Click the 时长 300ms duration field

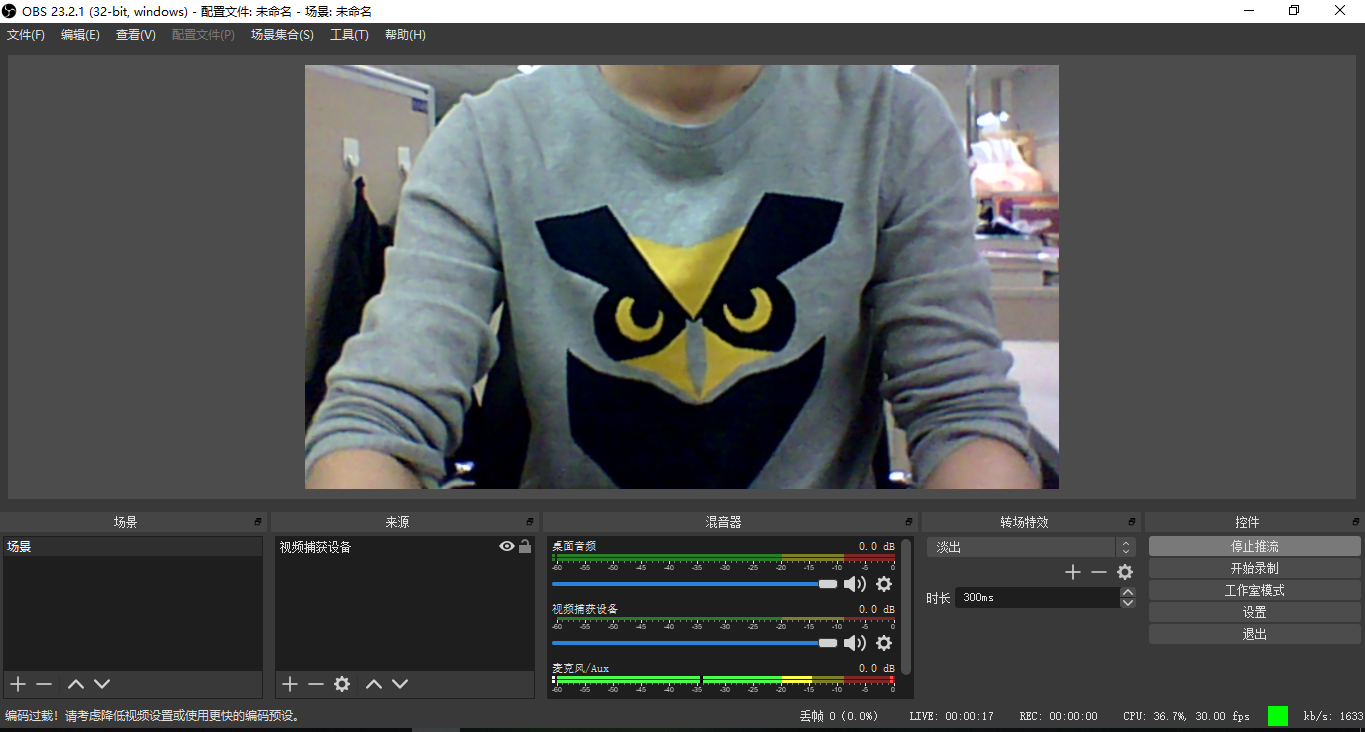(1038, 598)
